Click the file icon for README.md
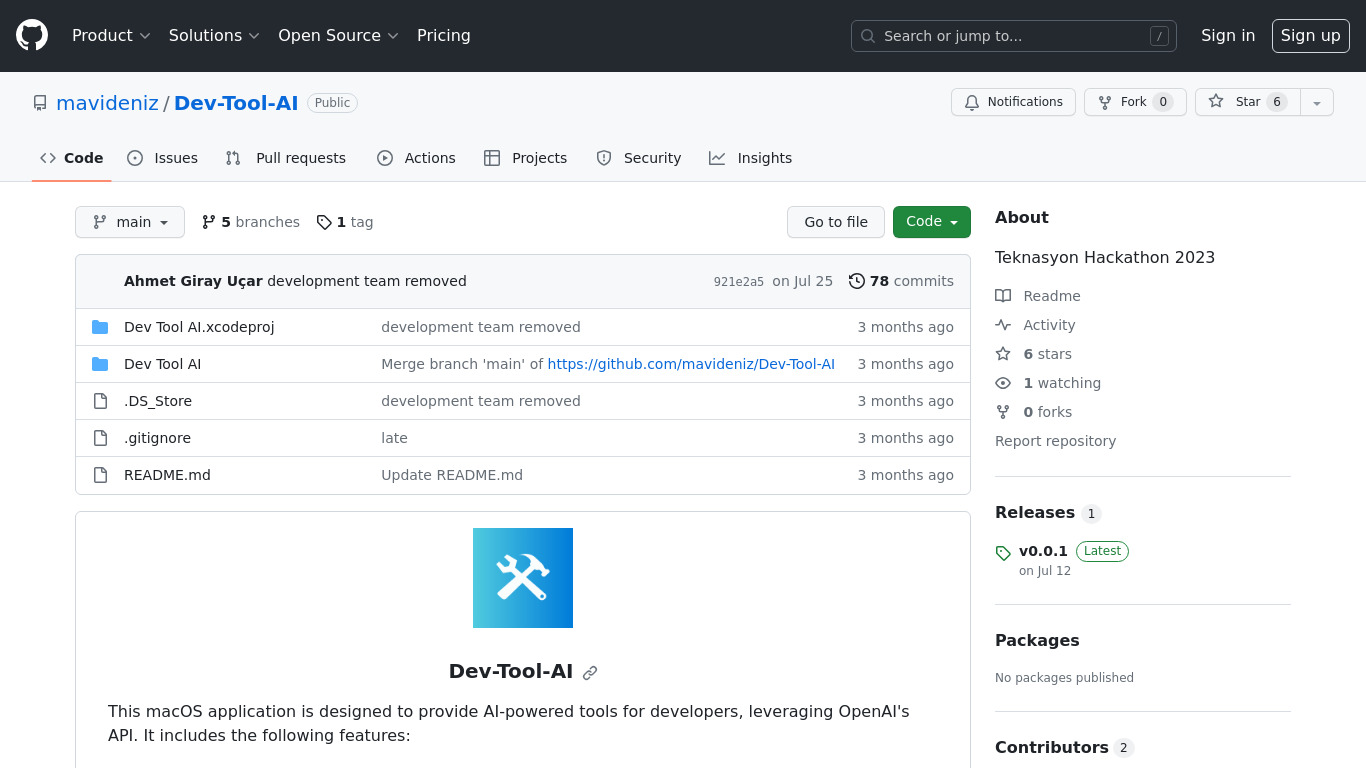Image resolution: width=1366 pixels, height=768 pixels. [x=100, y=475]
